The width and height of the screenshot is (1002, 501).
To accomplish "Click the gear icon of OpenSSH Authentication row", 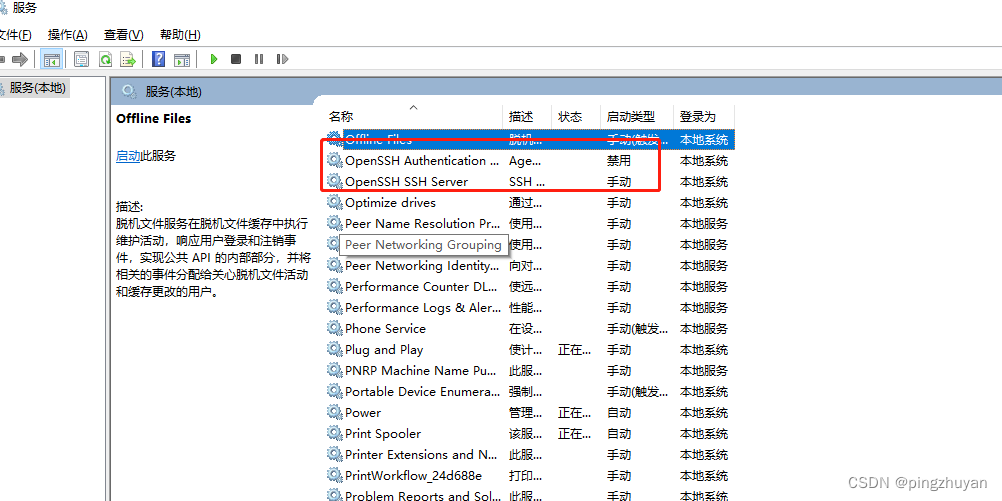I will click(335, 160).
